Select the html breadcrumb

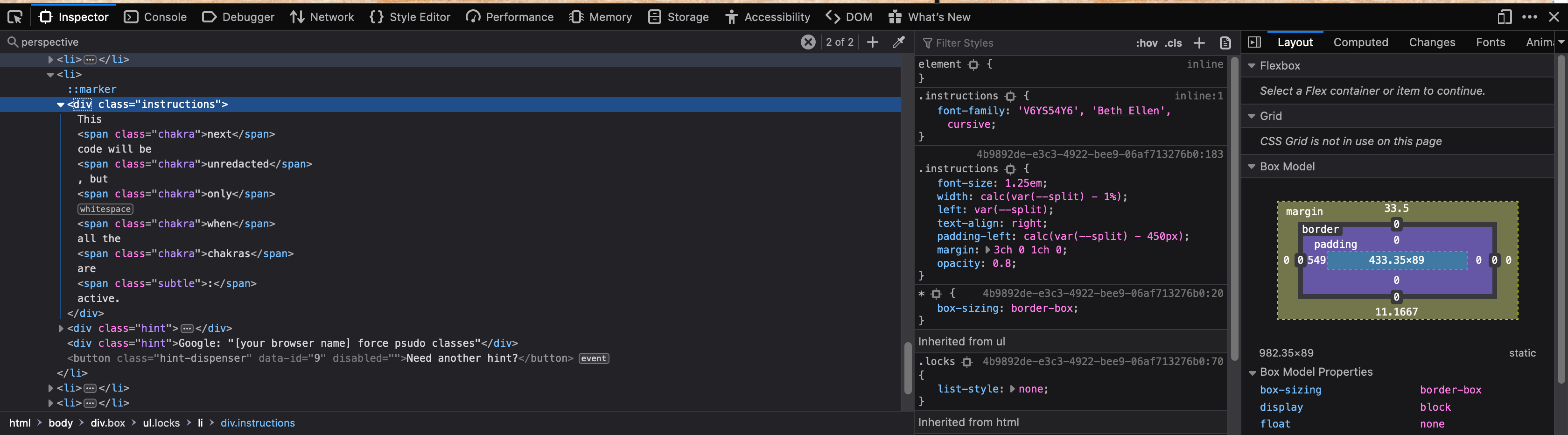[x=20, y=423]
